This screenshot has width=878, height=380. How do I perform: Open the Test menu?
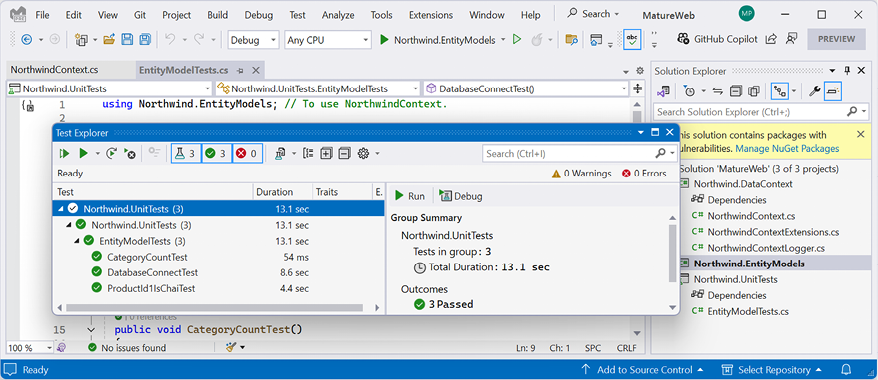click(x=297, y=15)
